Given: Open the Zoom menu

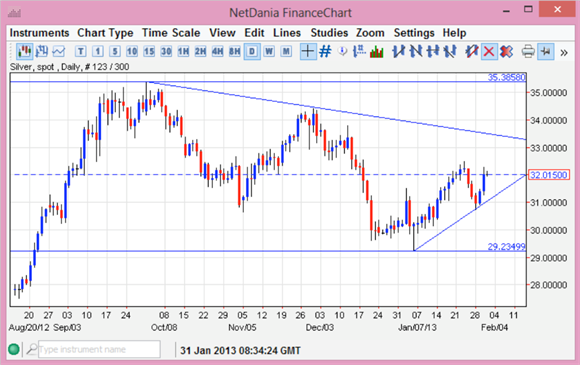Looking at the screenshot, I should click(x=370, y=33).
